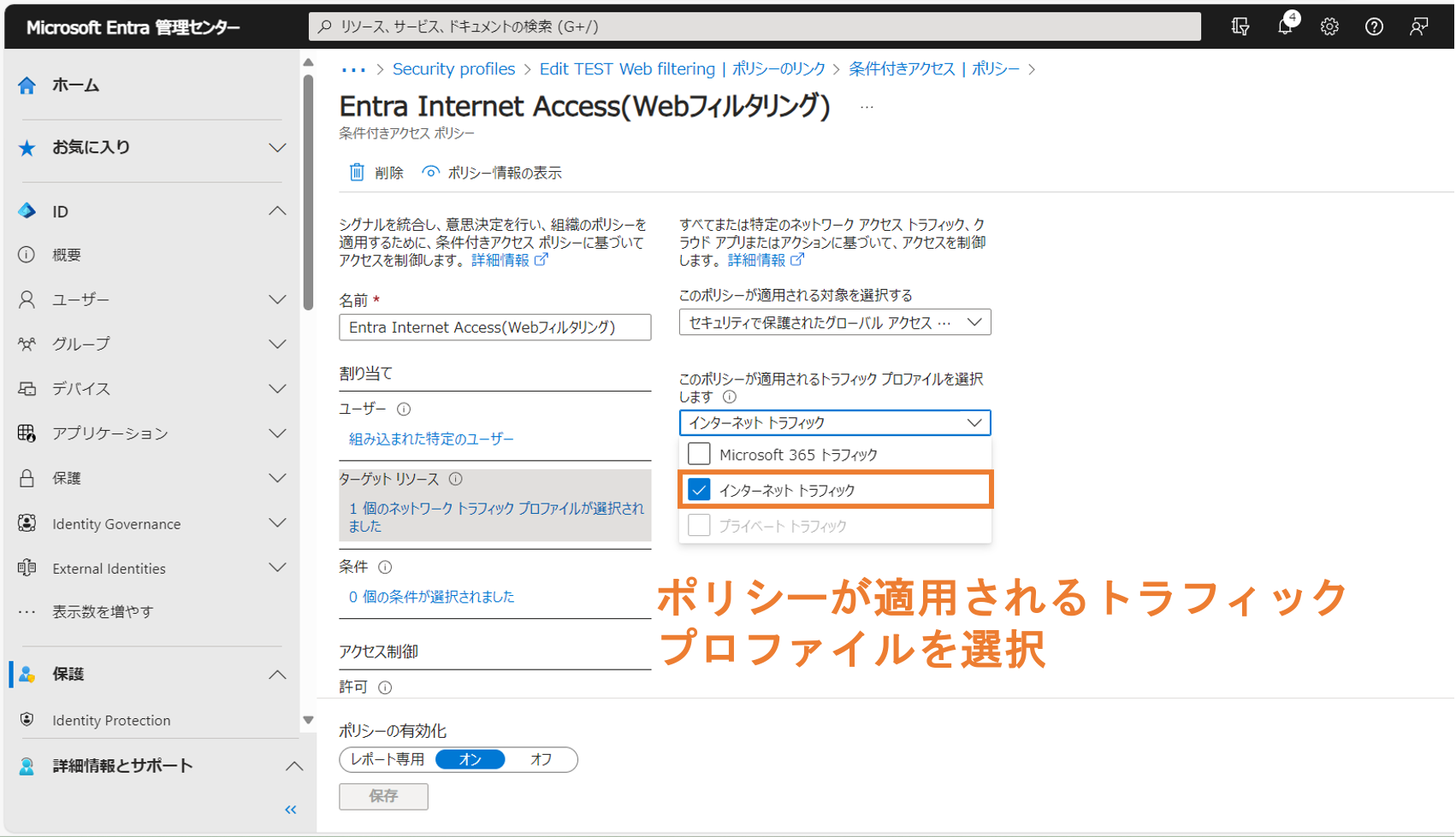Image resolution: width=1456 pixels, height=837 pixels.
Task: Click 1 個のネットワーク トラフィック プロファイル link
Action: click(x=496, y=517)
